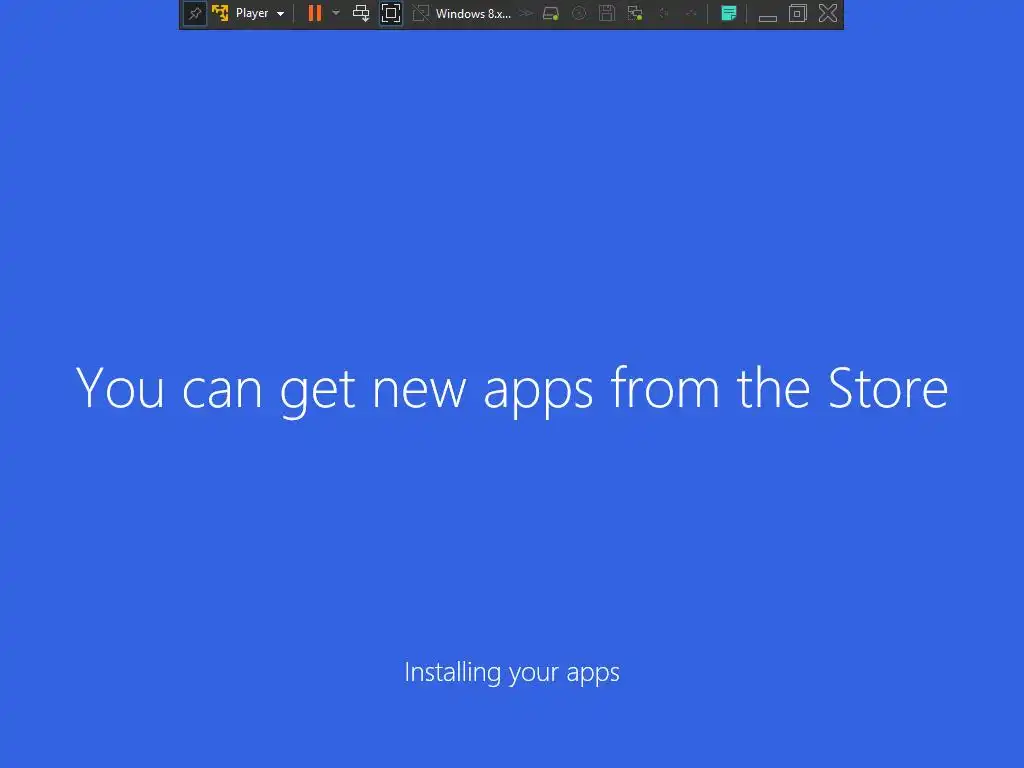Viewport: 1024px width, 768px height.
Task: Click the USB device icon next to the divider
Action: 691,14
